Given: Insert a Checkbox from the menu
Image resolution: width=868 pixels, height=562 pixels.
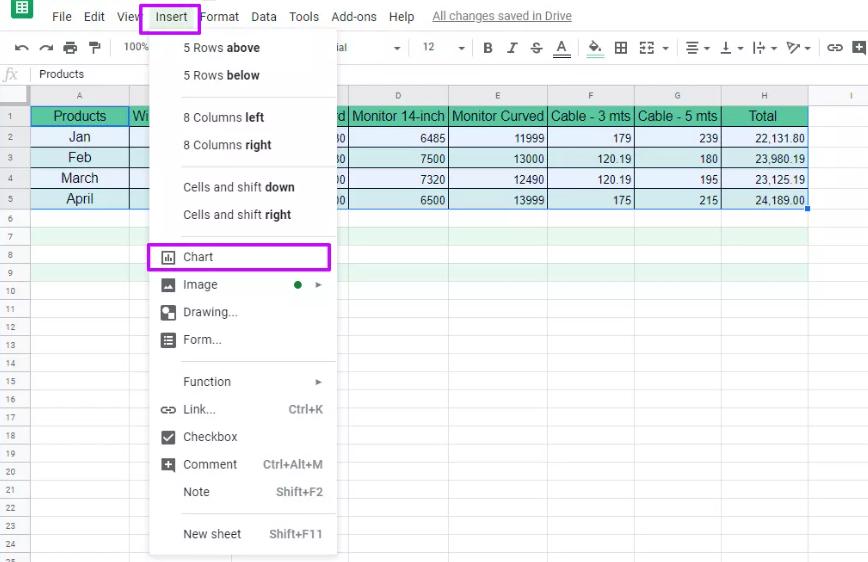Looking at the screenshot, I should 210,437.
